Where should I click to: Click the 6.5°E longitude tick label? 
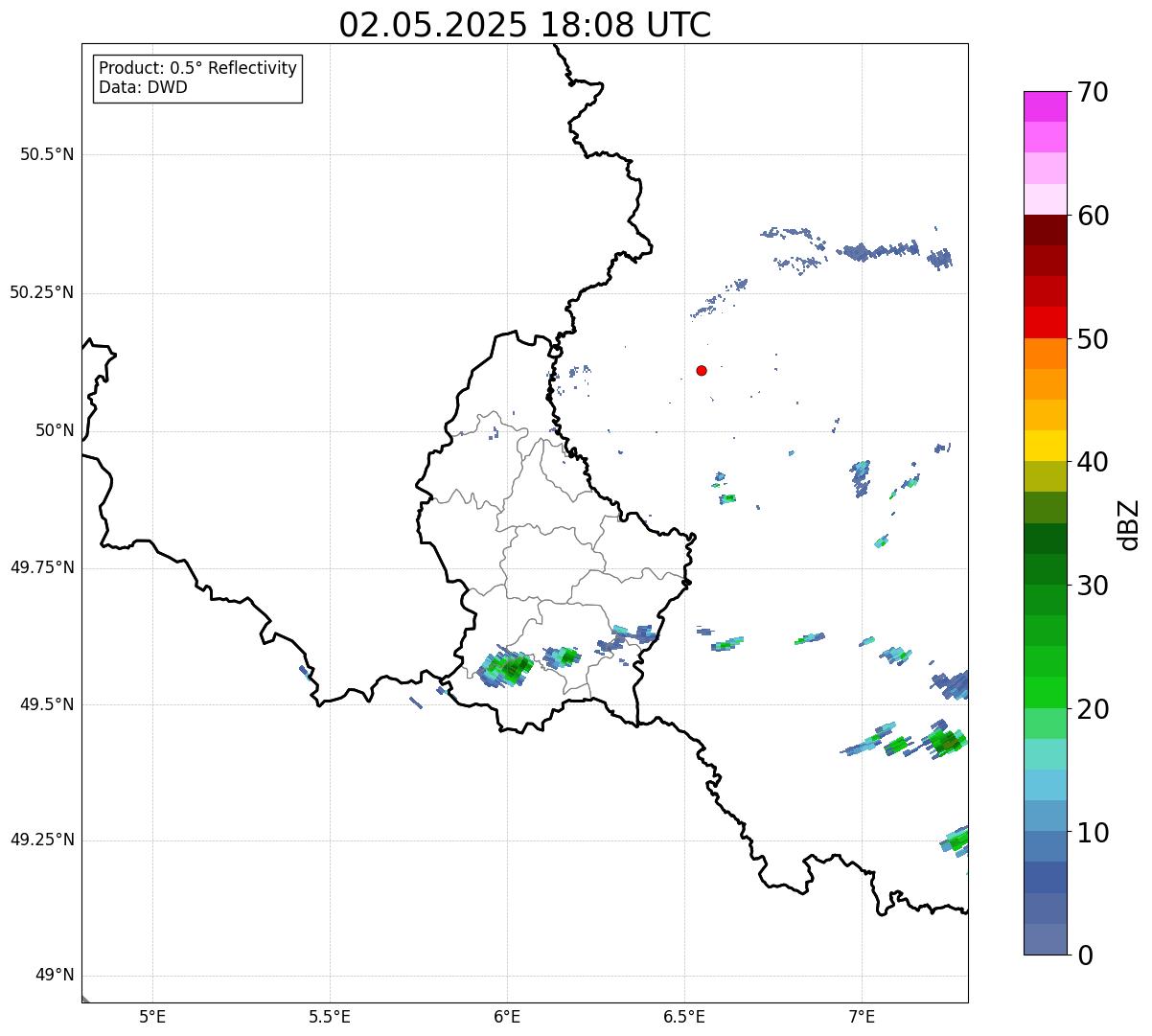(x=684, y=1017)
